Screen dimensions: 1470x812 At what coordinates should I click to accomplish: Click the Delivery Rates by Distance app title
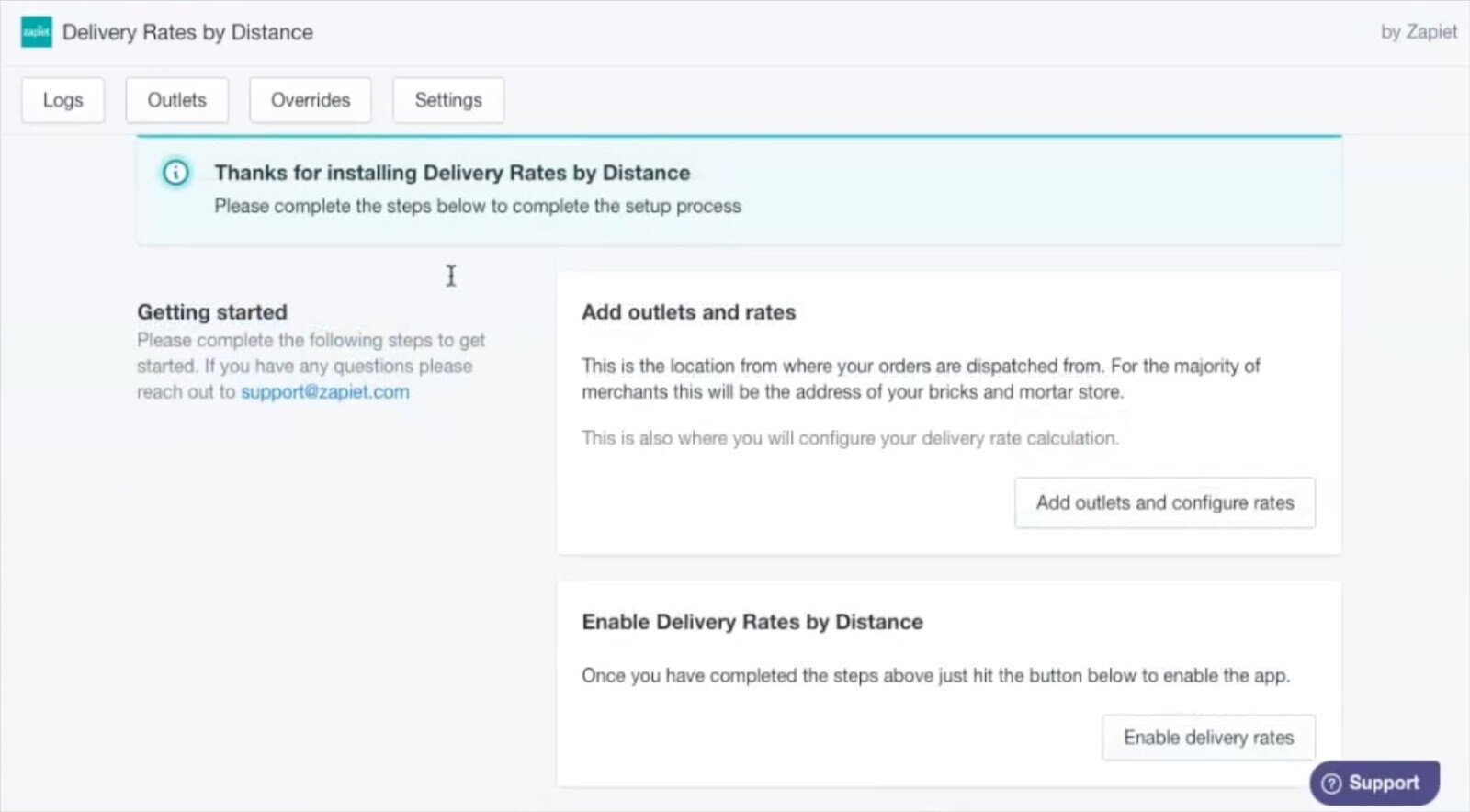tap(187, 32)
